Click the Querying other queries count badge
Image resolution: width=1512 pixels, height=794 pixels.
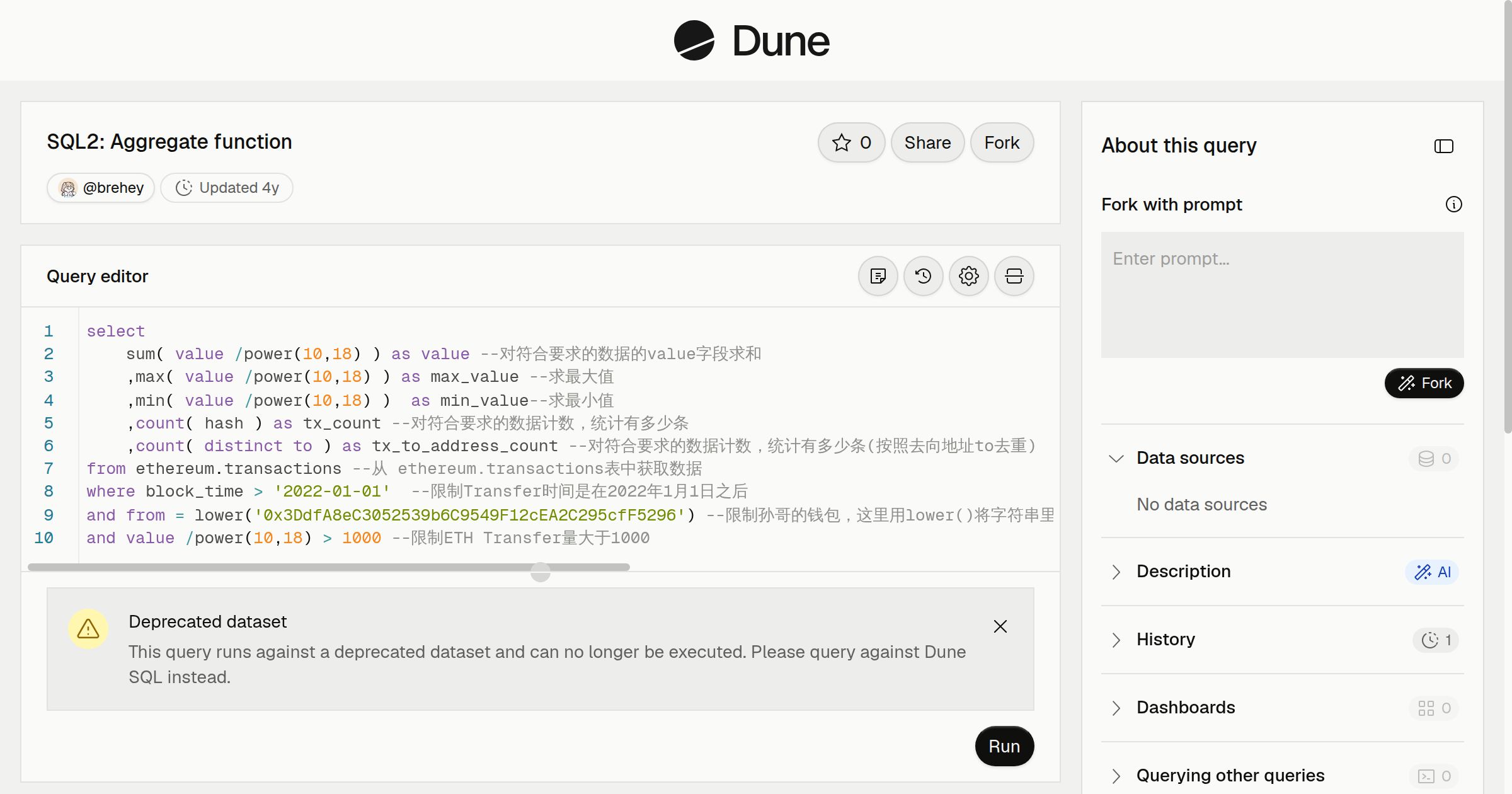click(x=1434, y=776)
